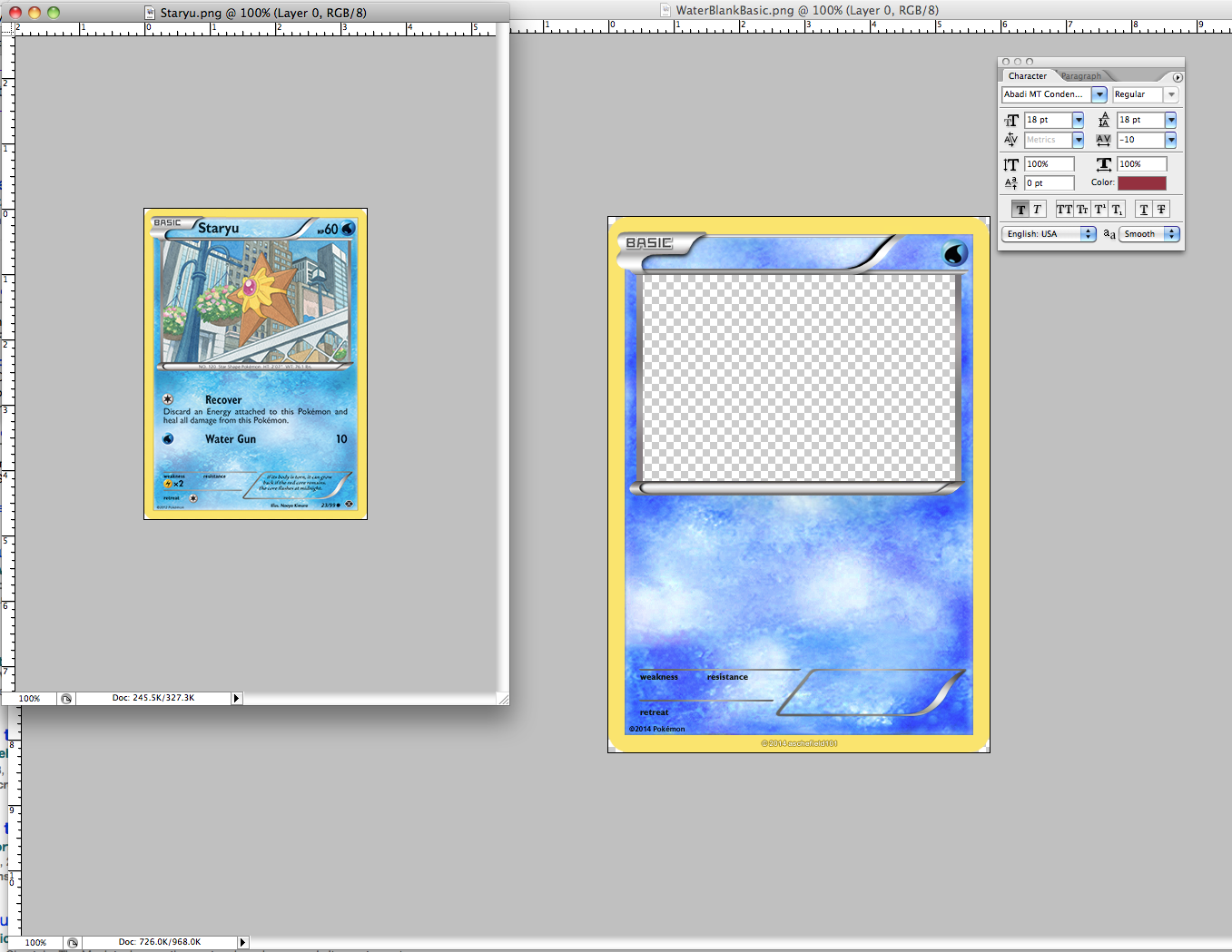Click the font size icon

pos(1011,120)
